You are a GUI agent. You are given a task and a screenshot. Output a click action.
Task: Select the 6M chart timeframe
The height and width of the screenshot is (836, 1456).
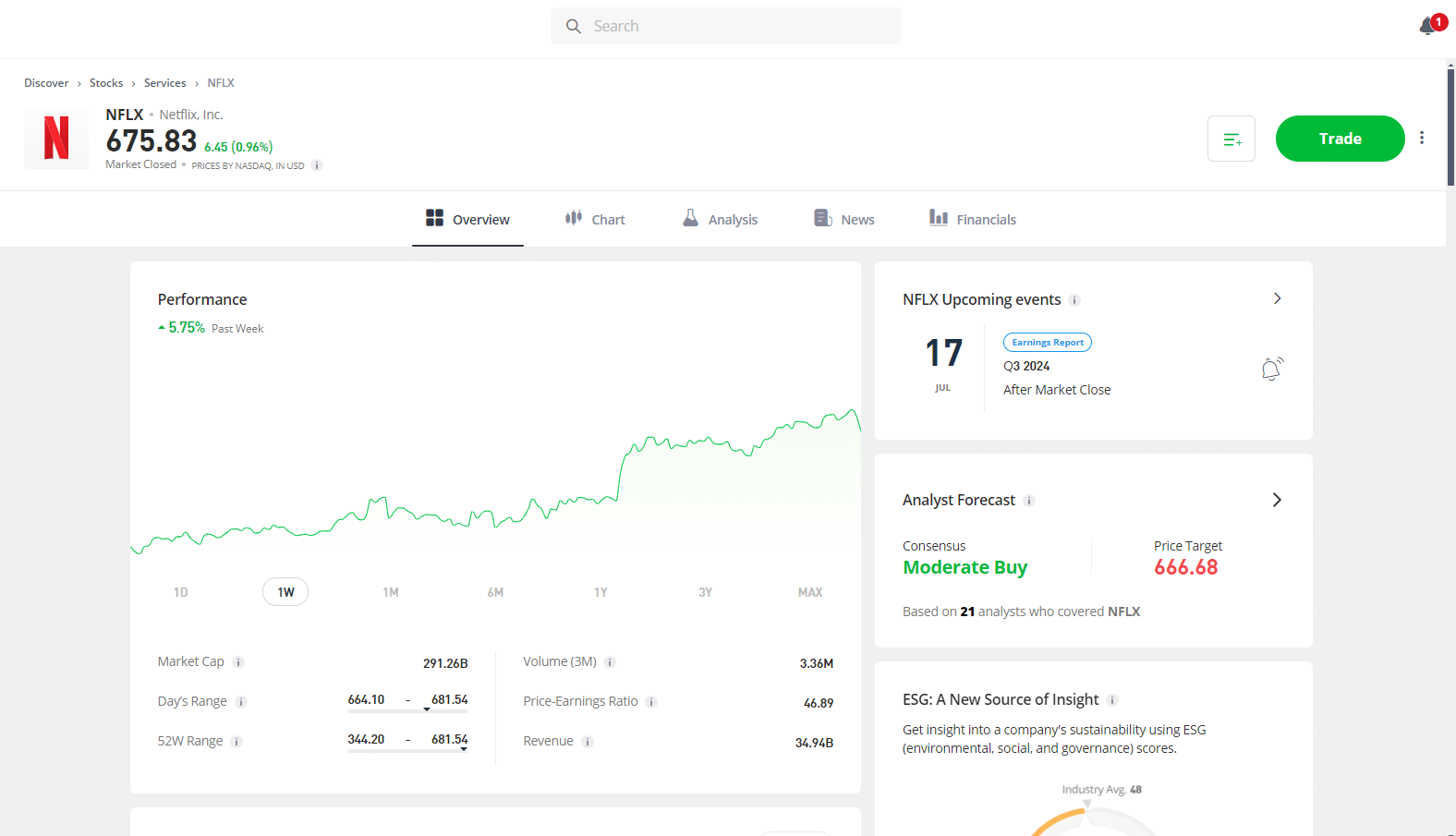496,592
